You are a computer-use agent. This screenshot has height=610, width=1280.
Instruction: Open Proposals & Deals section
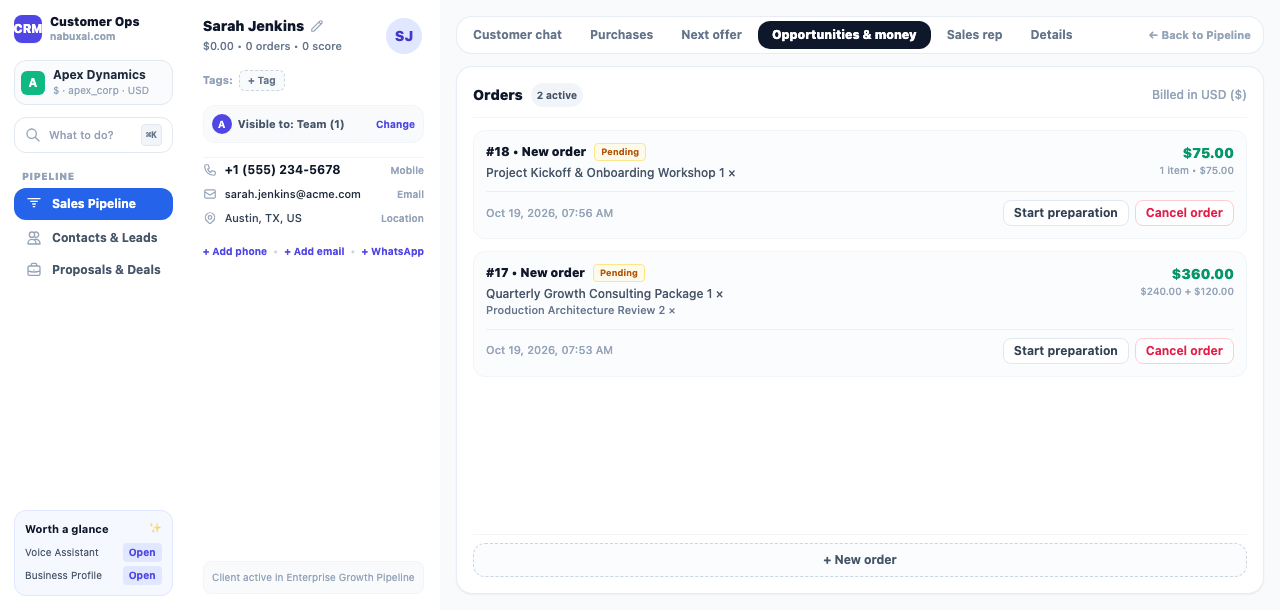93,270
